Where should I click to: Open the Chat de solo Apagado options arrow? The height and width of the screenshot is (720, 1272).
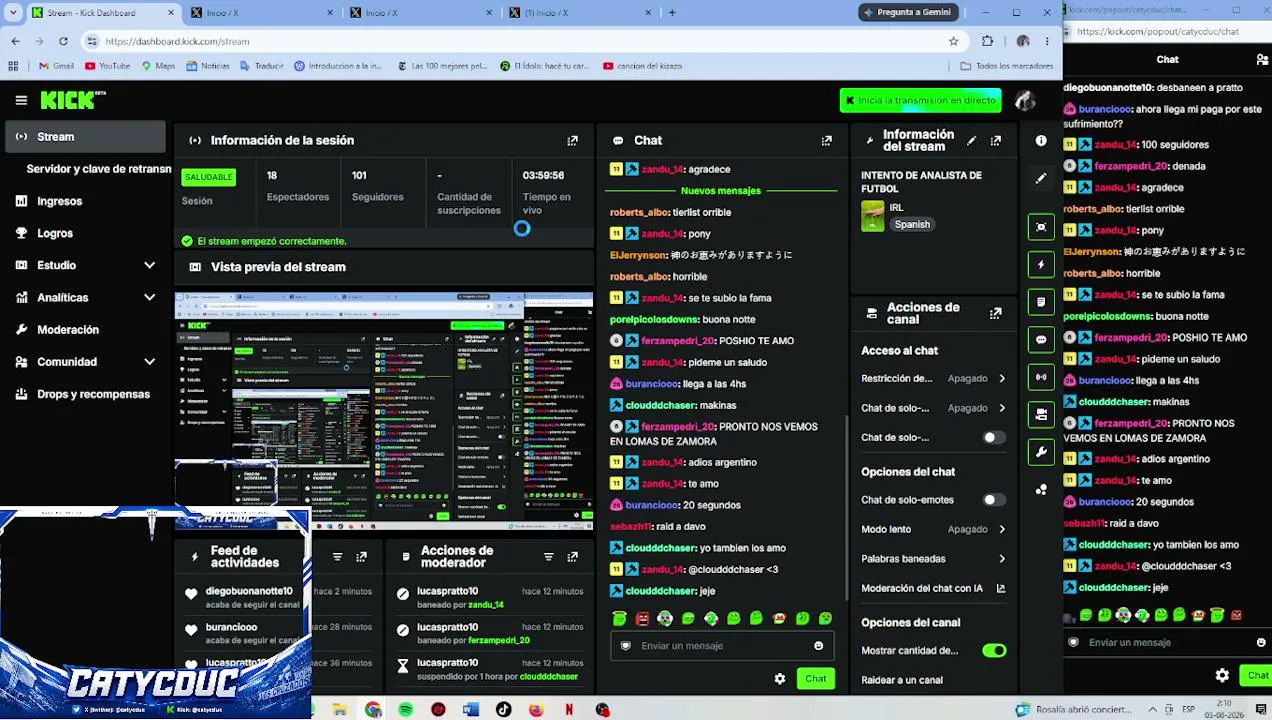1002,408
